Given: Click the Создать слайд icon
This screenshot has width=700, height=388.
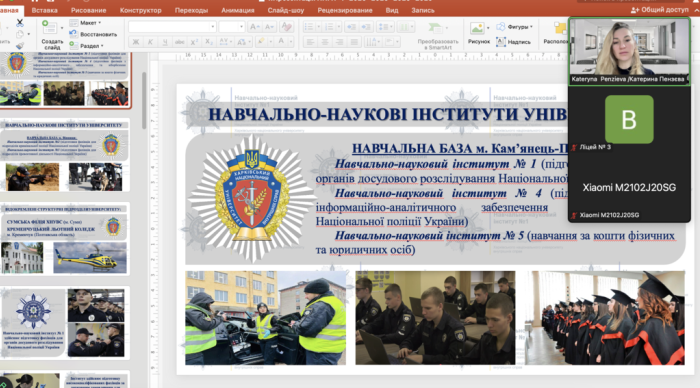Looking at the screenshot, I should (49, 28).
